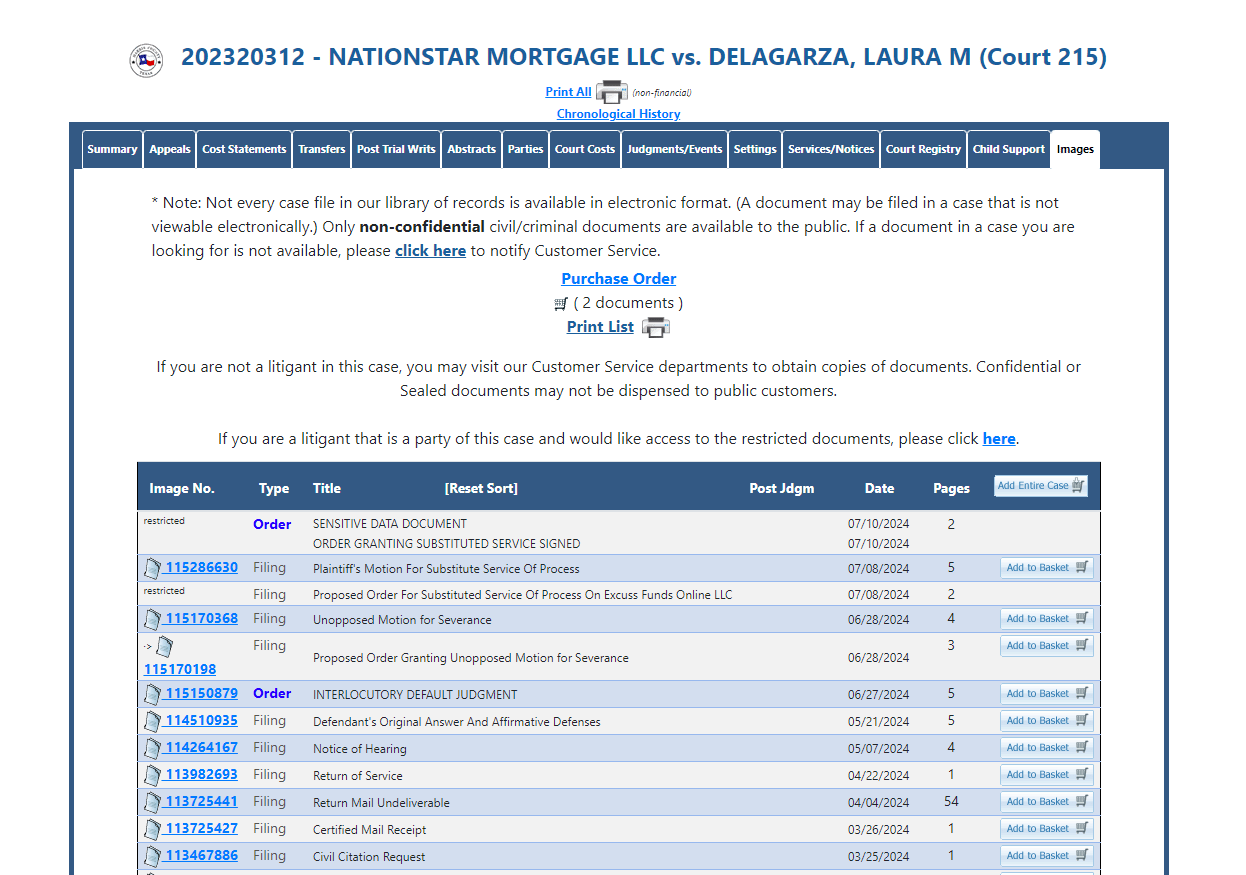Add Certified Mail Receipt to basket
This screenshot has width=1246, height=875.
(x=1047, y=829)
